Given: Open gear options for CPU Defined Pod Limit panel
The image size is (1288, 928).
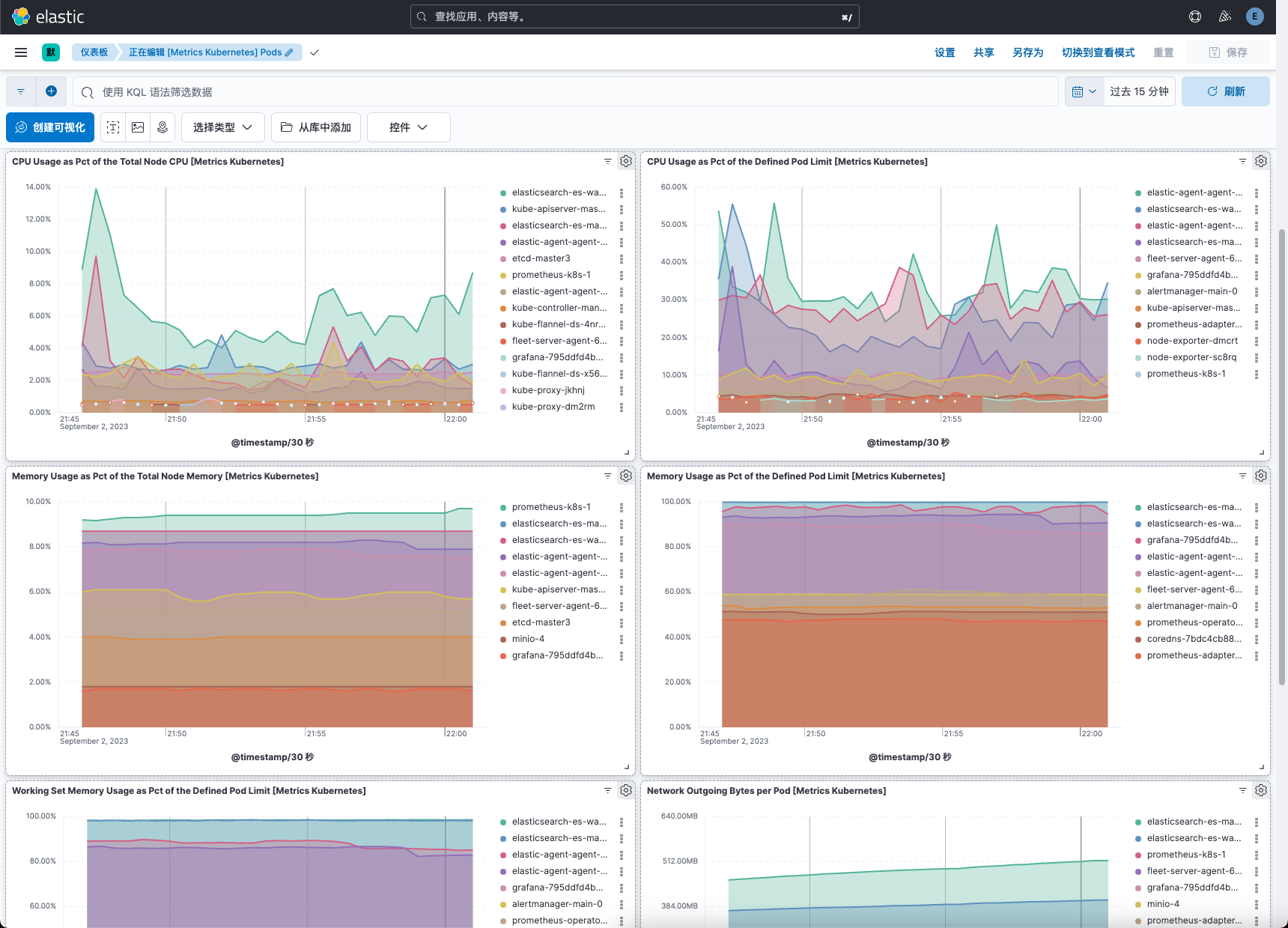Looking at the screenshot, I should (1261, 161).
